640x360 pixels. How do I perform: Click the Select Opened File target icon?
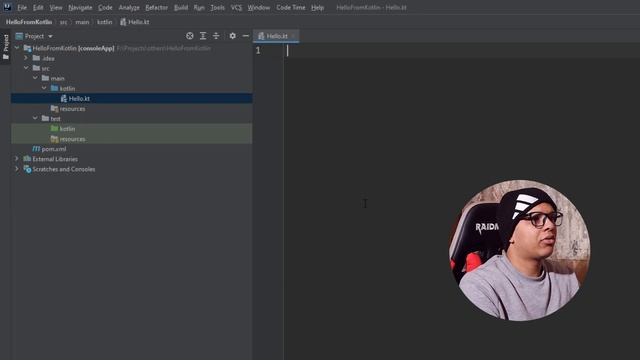[x=190, y=36]
